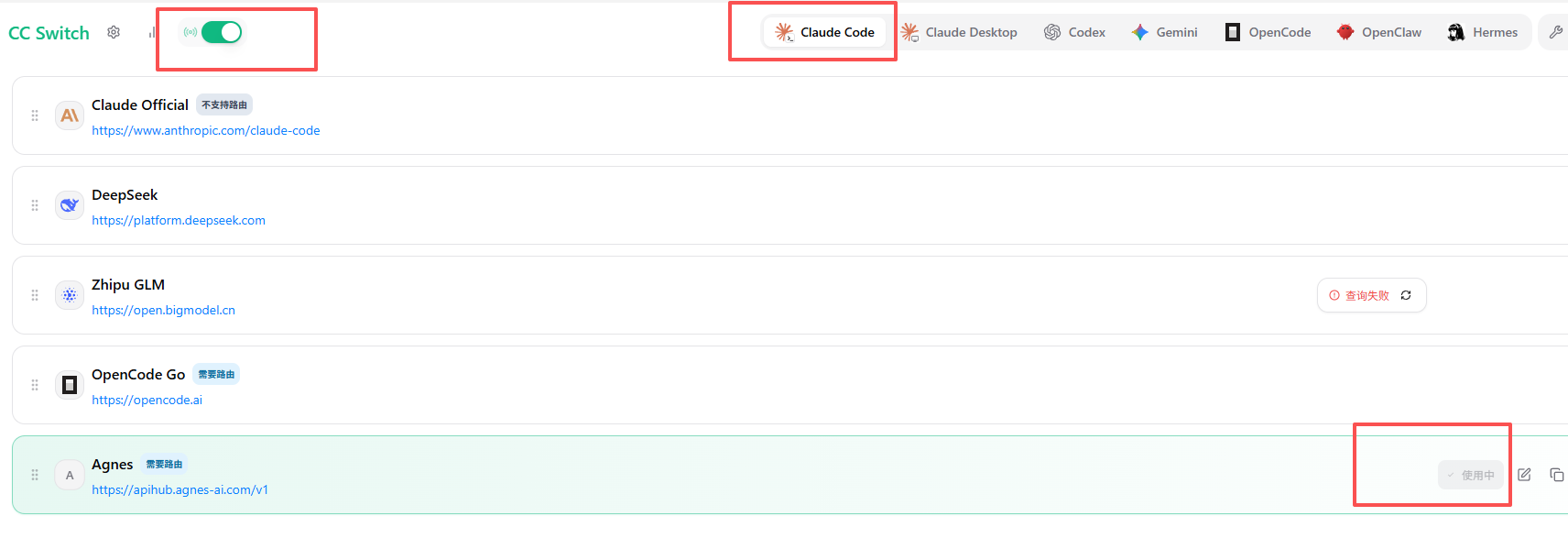
Task: Open the open.bigmodel.cn link
Action: coord(163,311)
